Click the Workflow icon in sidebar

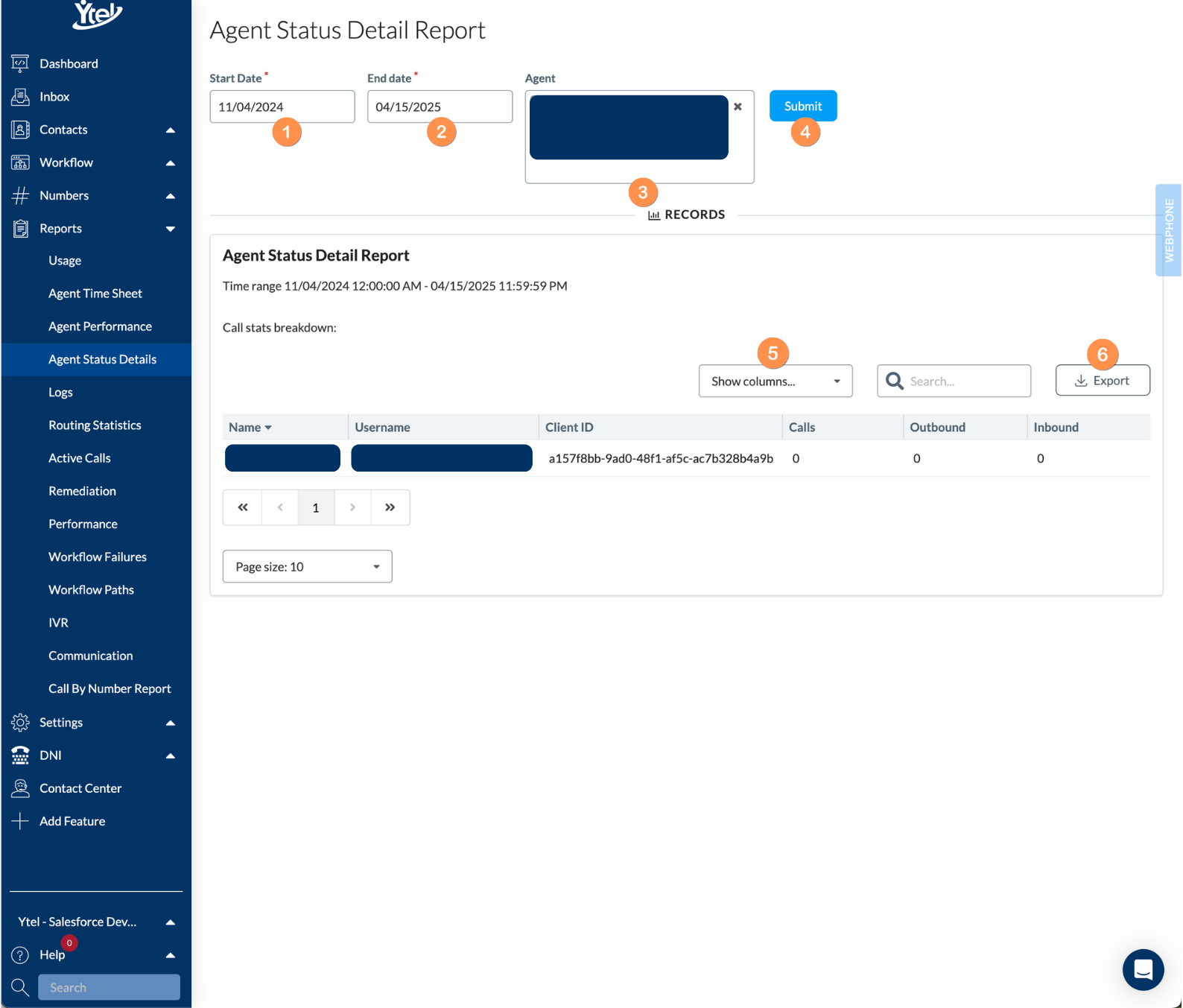pos(20,162)
